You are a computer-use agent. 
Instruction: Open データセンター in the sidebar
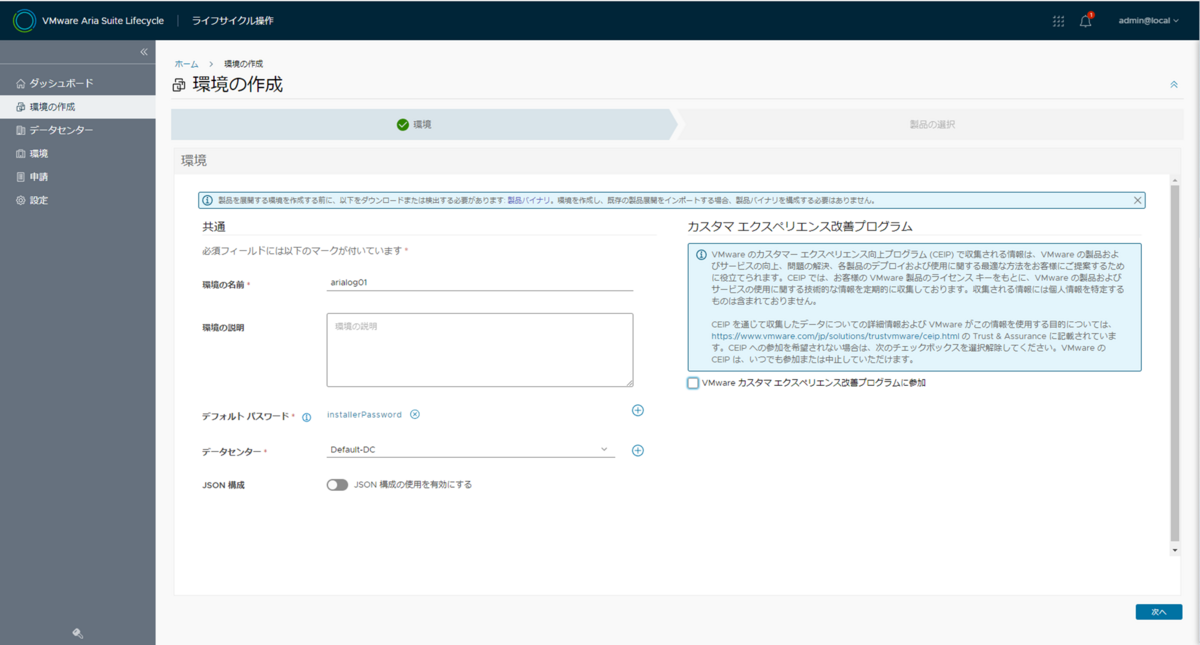pyautogui.click(x=77, y=130)
